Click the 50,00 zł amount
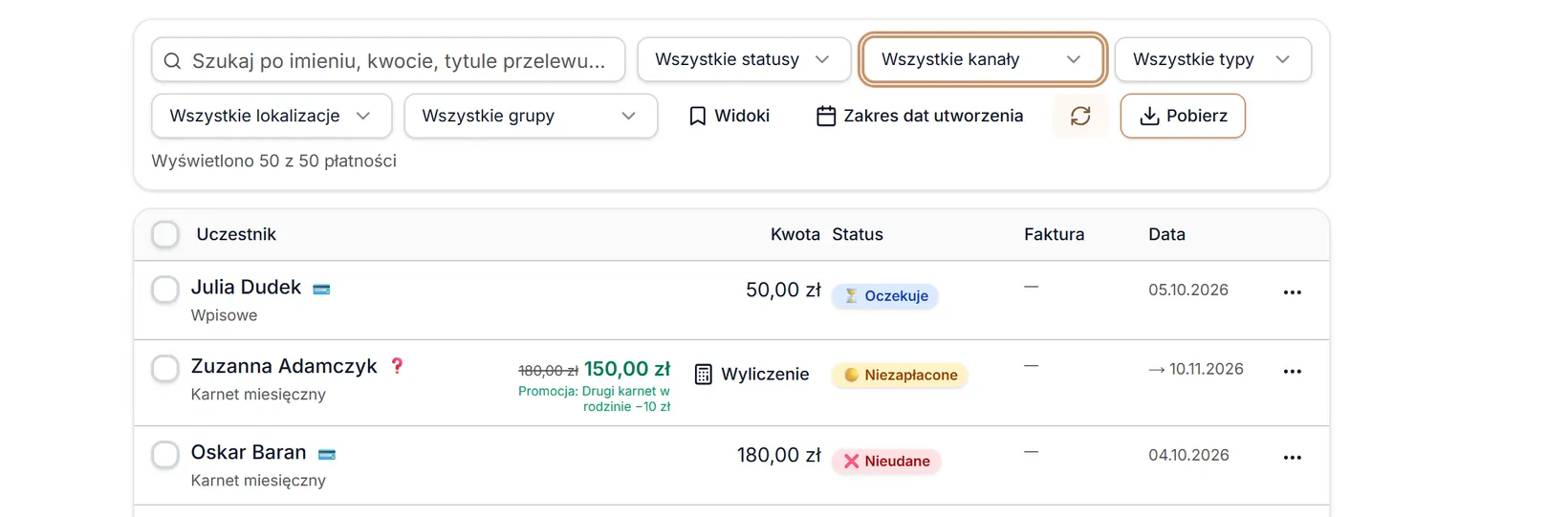Viewport: 1568px width, 517px height. [x=783, y=290]
